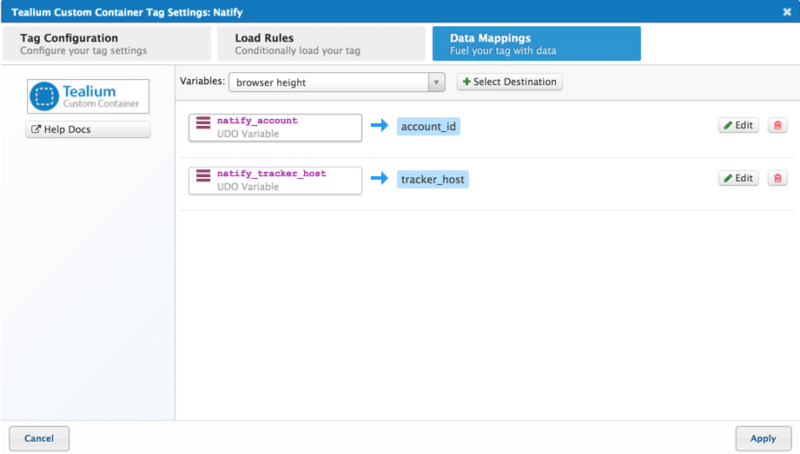Click the browser height variable combo box
800x454 pixels.
coord(329,82)
